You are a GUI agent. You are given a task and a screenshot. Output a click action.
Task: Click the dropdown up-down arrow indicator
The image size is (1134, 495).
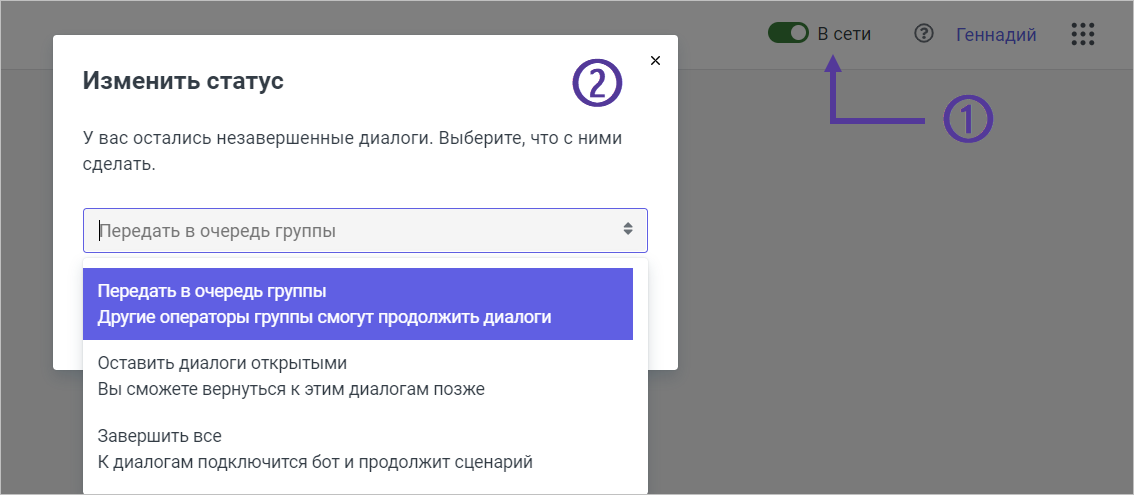tap(628, 229)
